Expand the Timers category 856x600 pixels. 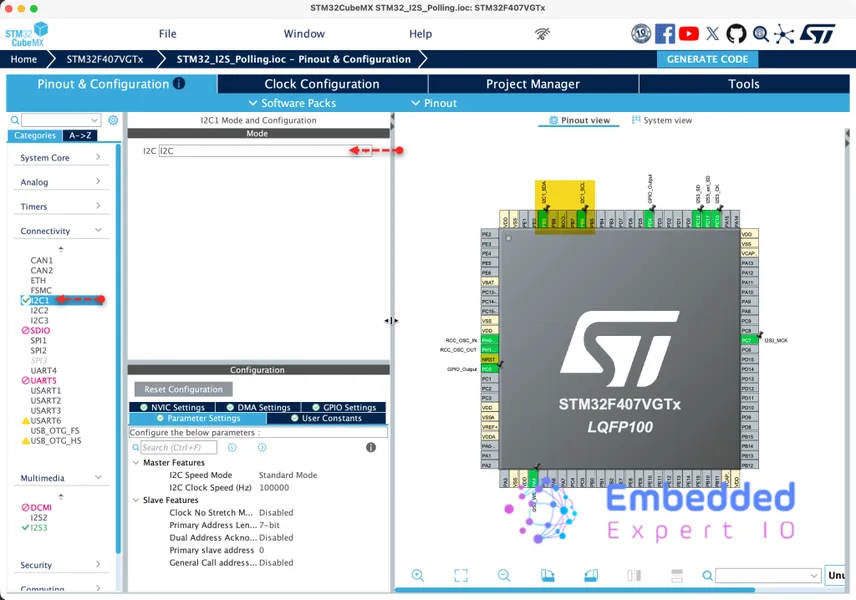coord(61,206)
